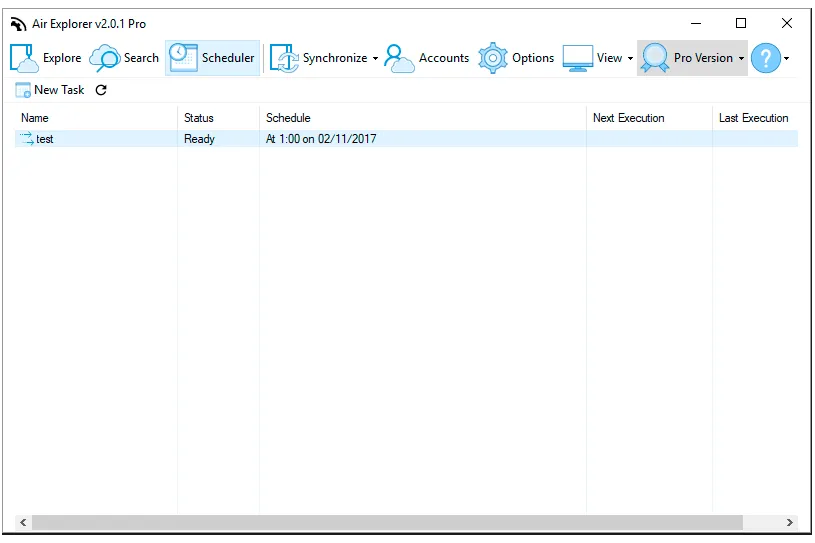Sort by the Last Execution column header
815x543 pixels.
753,118
